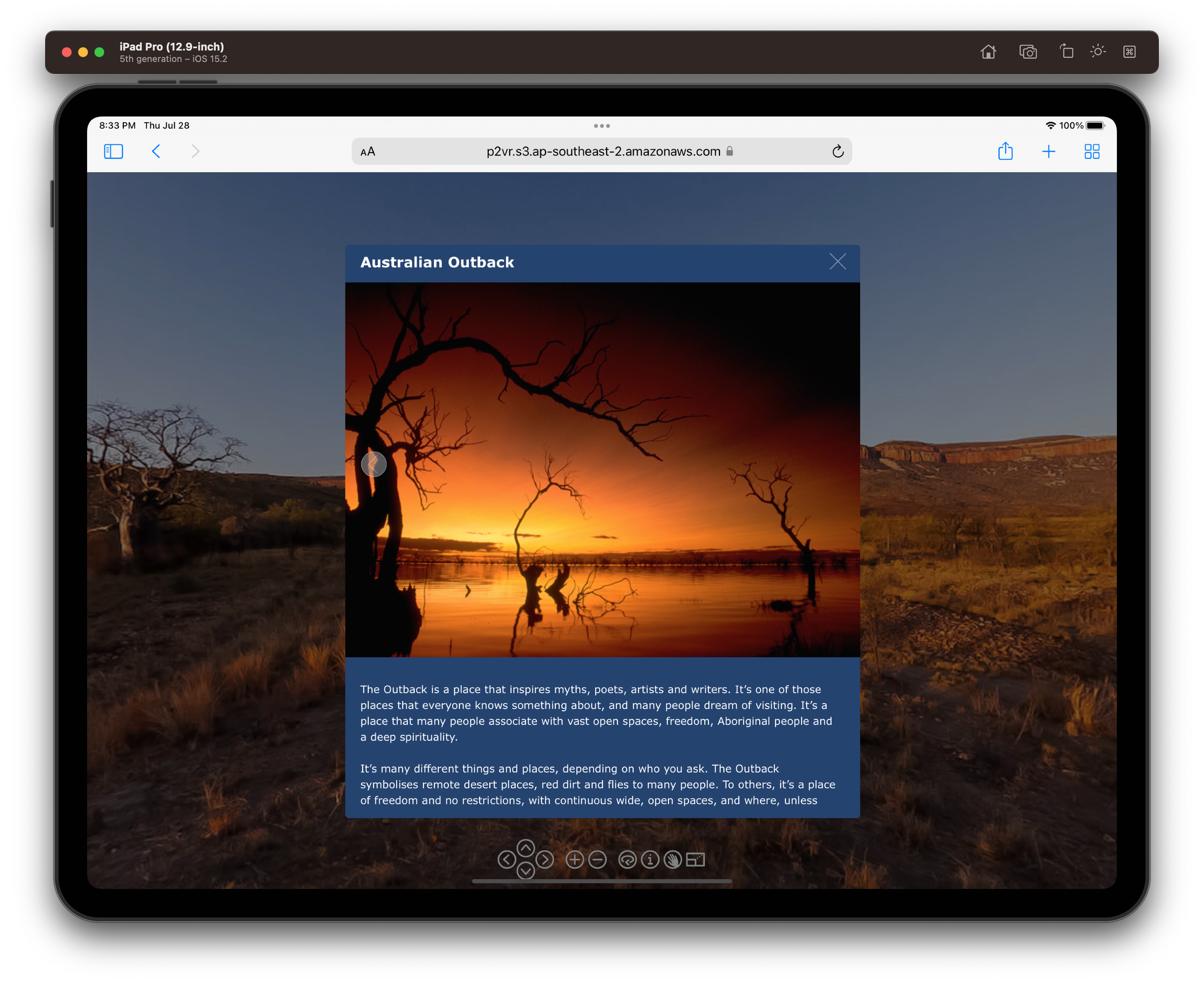Zoom in with the plus circle control

[575, 860]
